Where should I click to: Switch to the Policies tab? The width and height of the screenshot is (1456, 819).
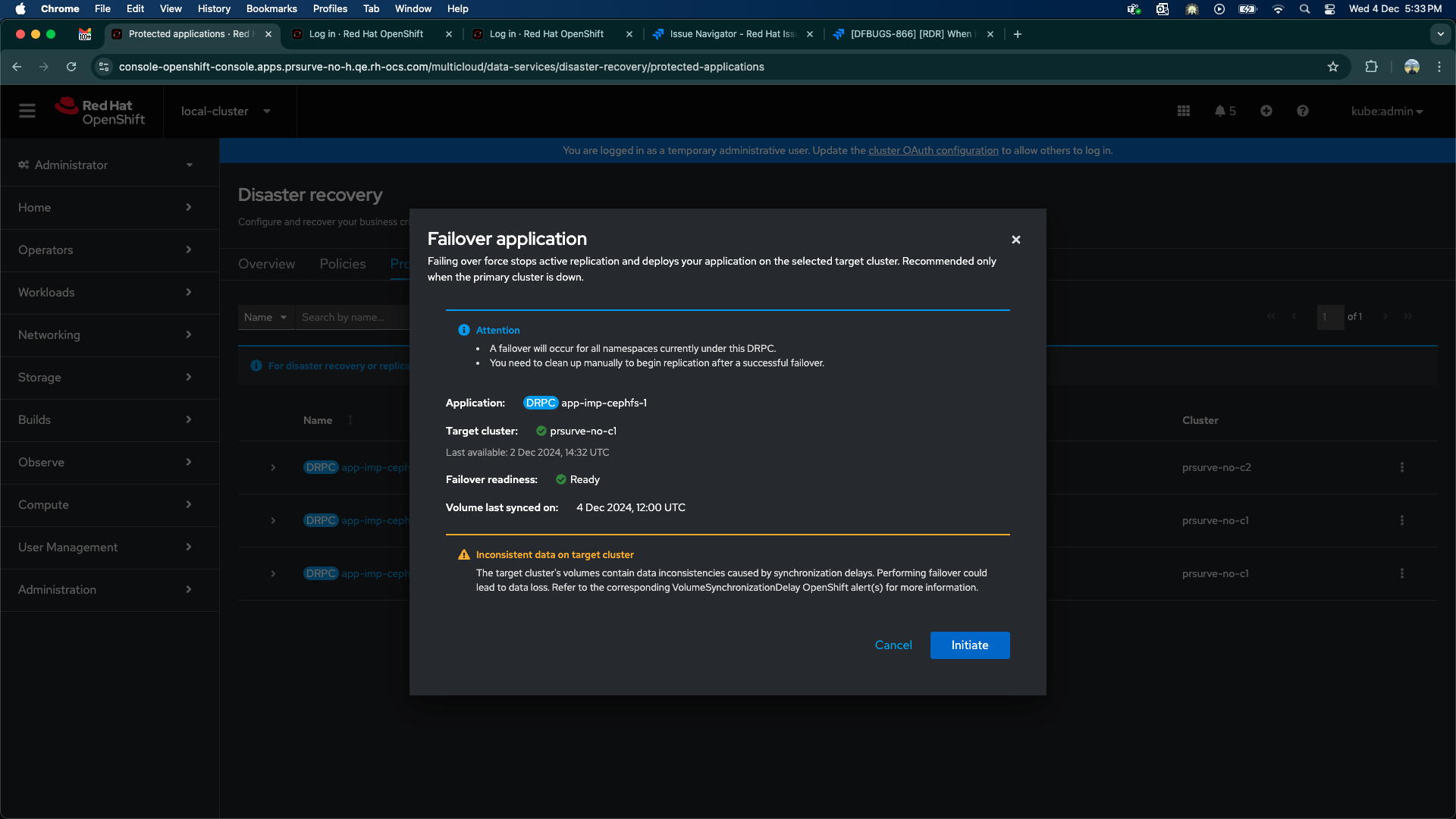(343, 264)
